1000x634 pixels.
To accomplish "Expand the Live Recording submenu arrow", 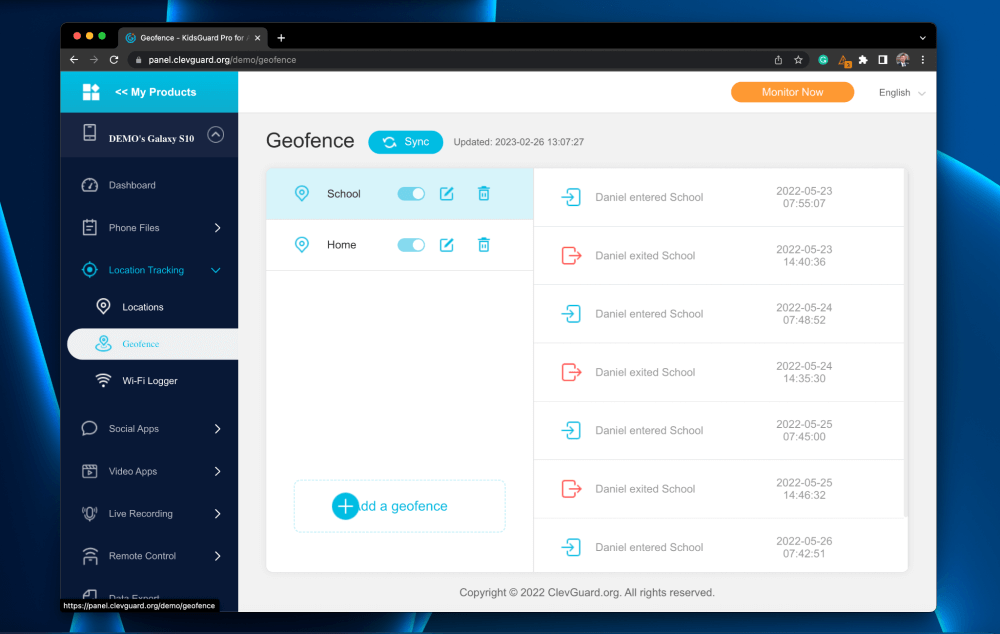I will (217, 513).
